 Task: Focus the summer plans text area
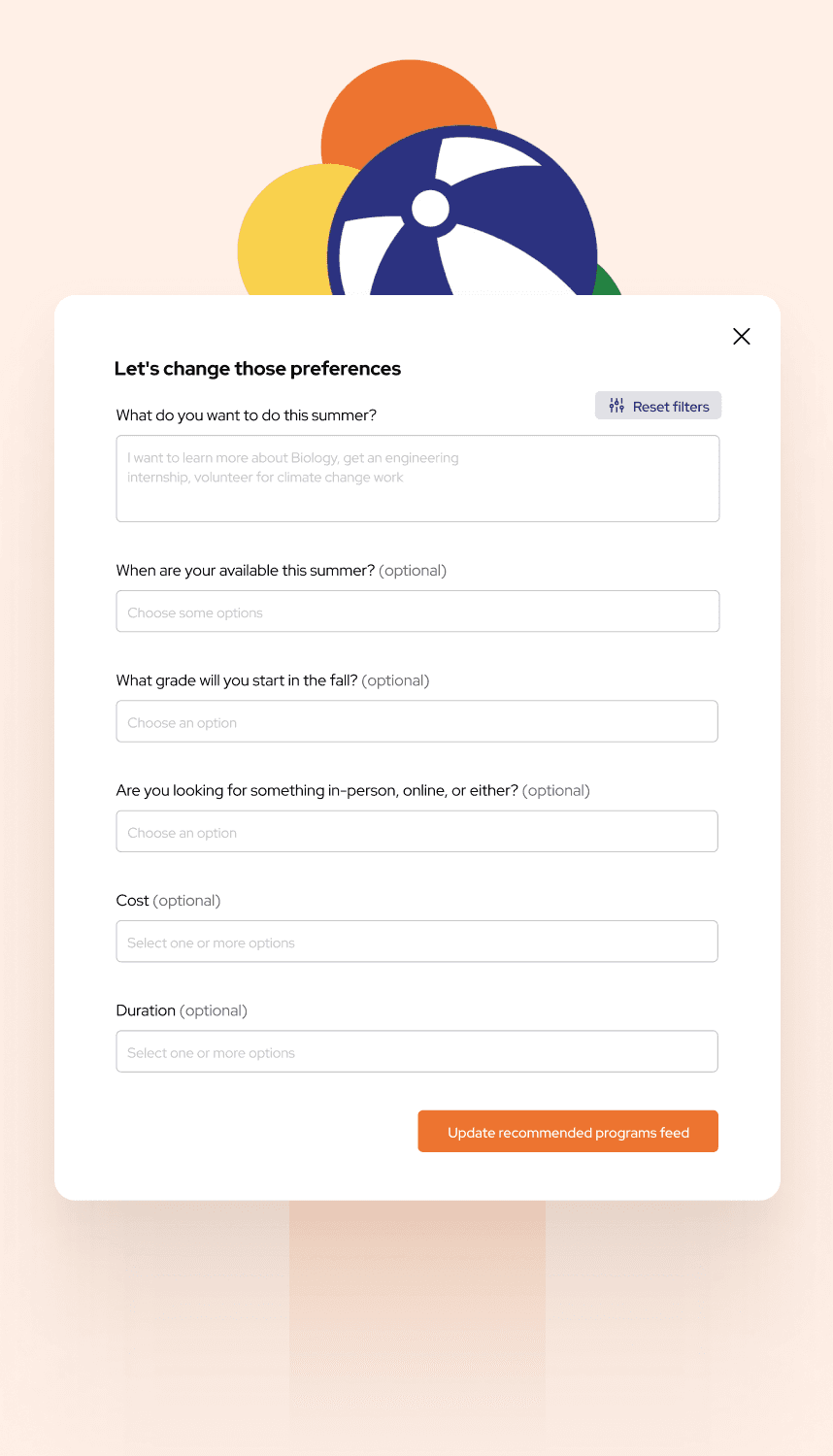(417, 479)
